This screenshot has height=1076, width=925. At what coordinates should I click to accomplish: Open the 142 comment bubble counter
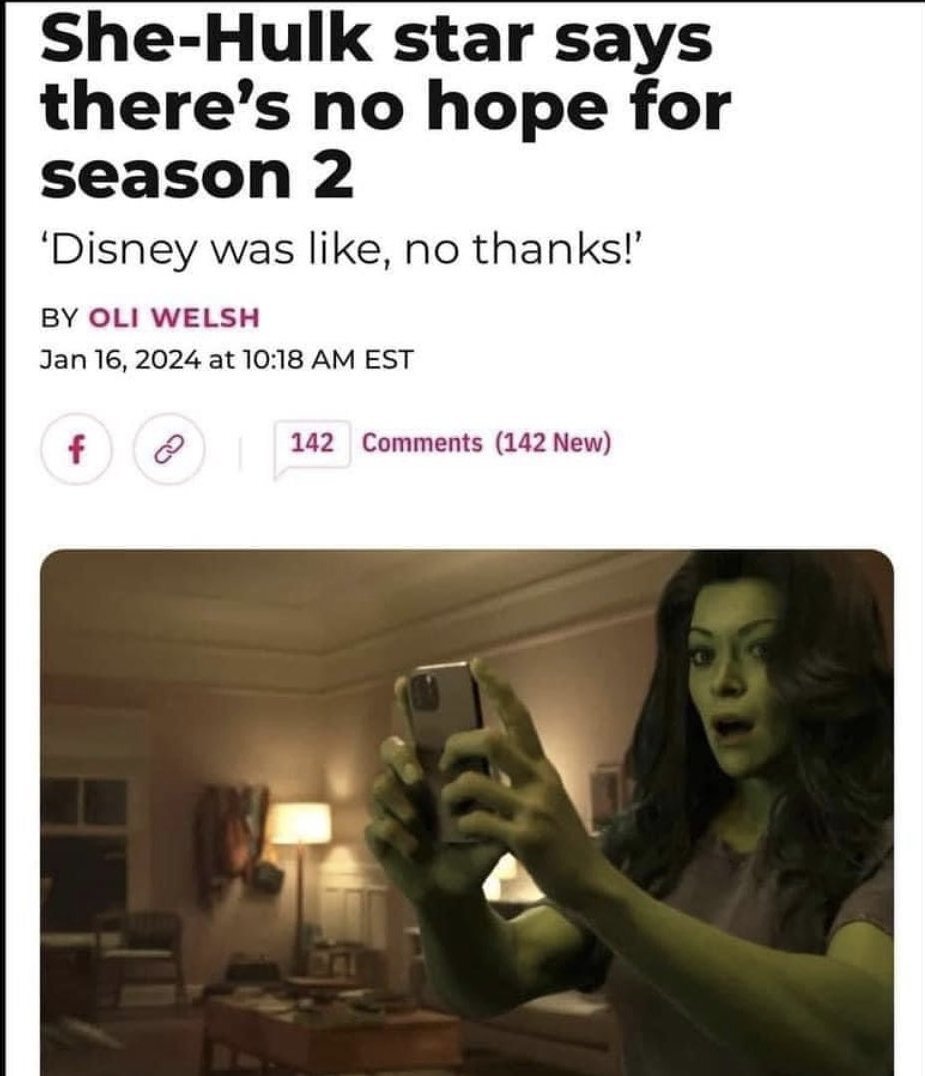[312, 445]
